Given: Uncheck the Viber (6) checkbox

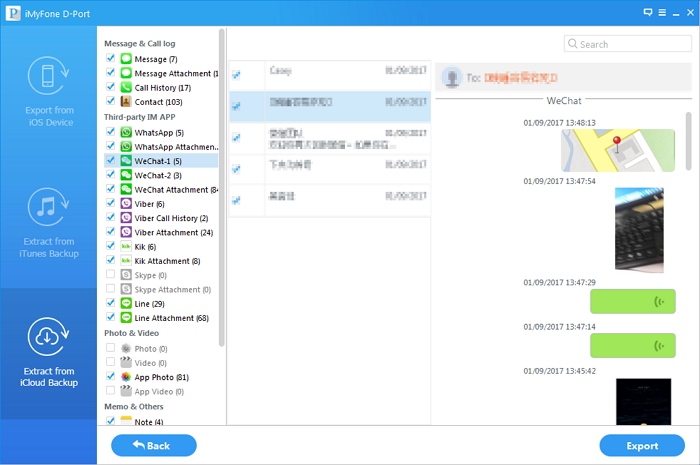Looking at the screenshot, I should tap(110, 203).
